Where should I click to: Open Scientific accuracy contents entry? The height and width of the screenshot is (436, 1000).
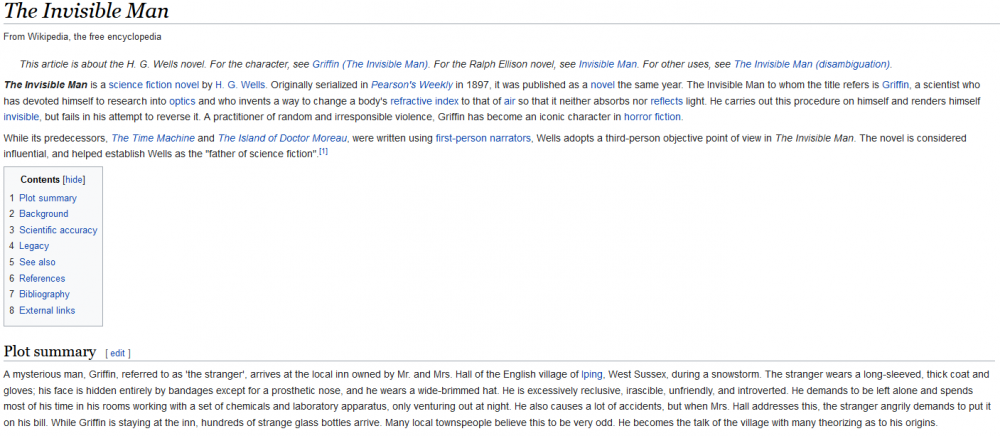pos(58,230)
